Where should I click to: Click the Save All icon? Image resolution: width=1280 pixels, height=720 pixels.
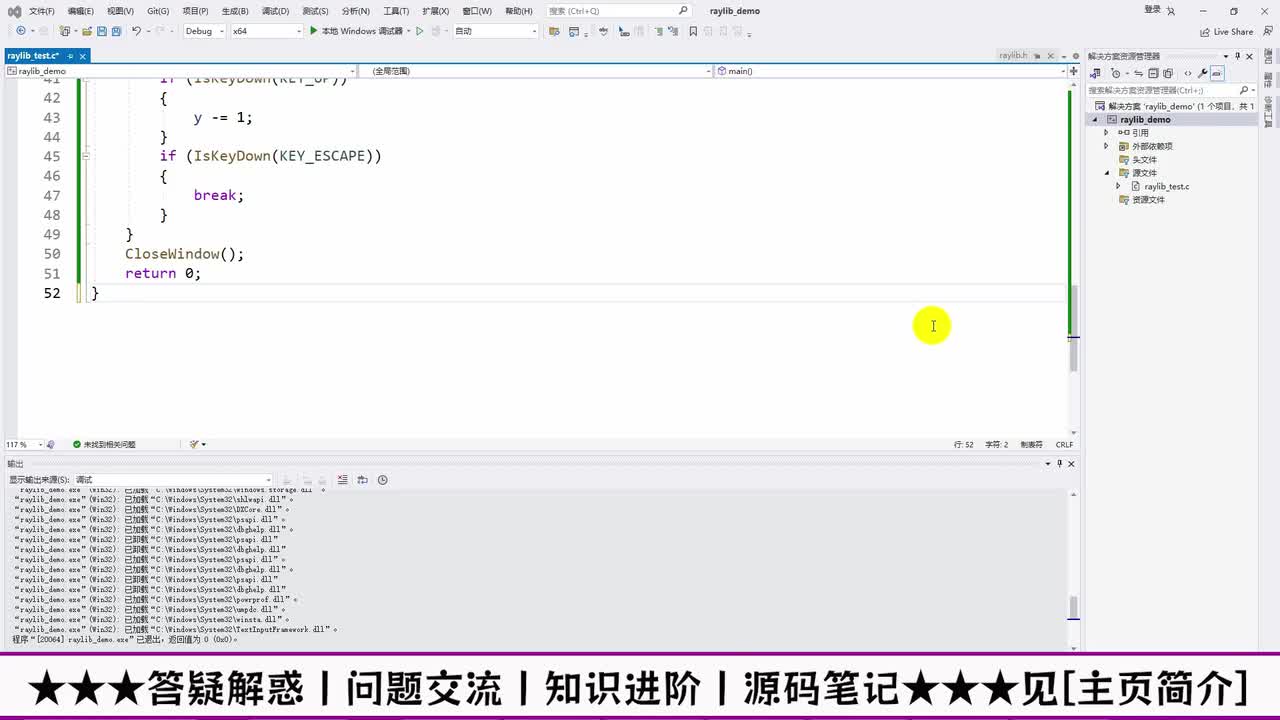[x=116, y=31]
